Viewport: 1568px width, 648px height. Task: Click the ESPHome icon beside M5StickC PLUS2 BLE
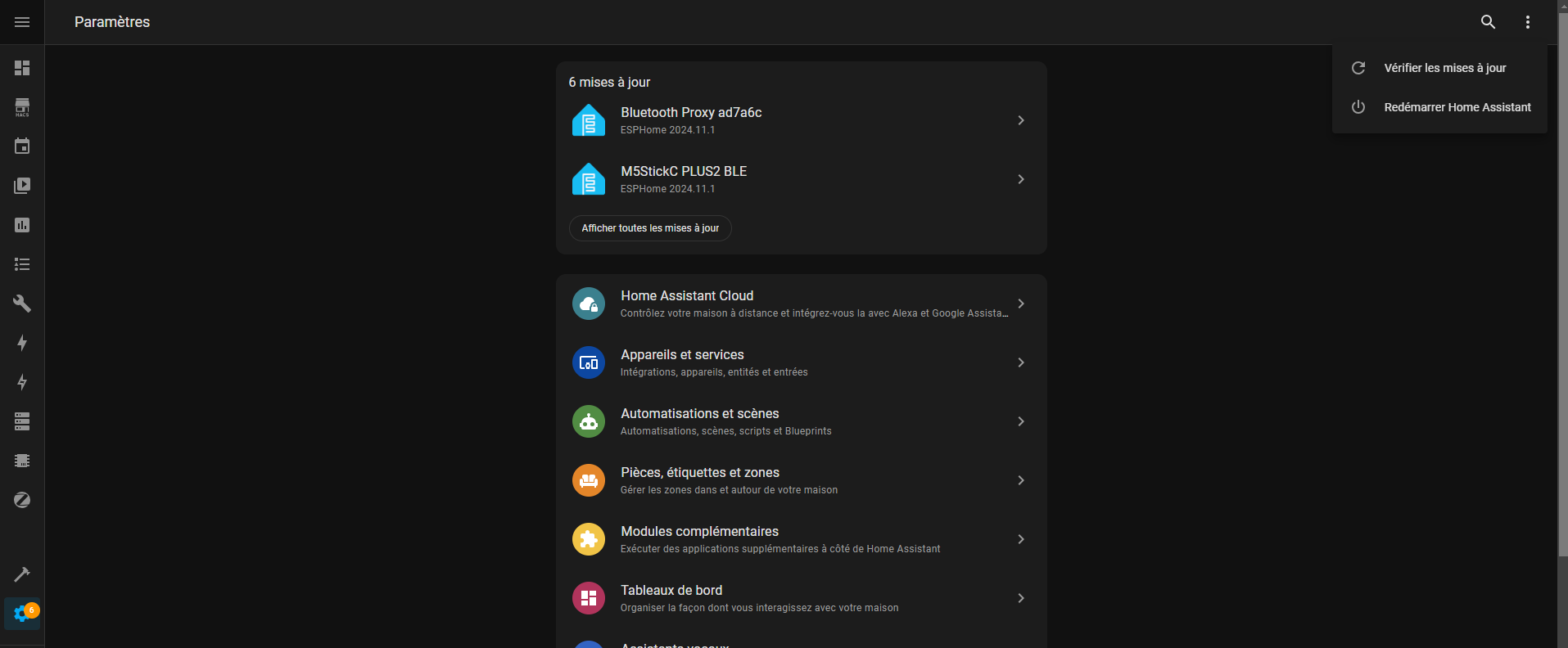(589, 179)
